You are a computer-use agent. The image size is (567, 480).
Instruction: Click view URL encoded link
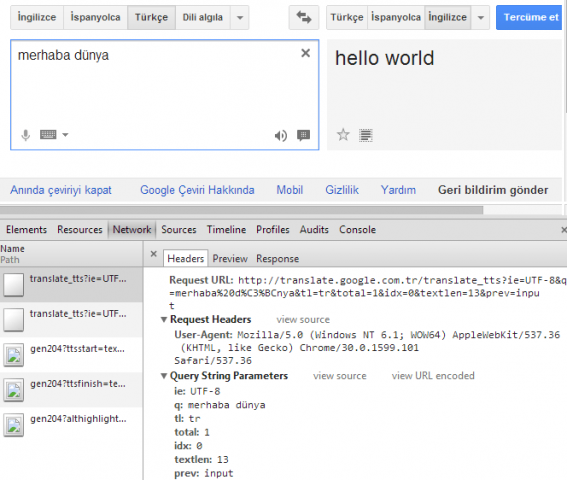[433, 376]
